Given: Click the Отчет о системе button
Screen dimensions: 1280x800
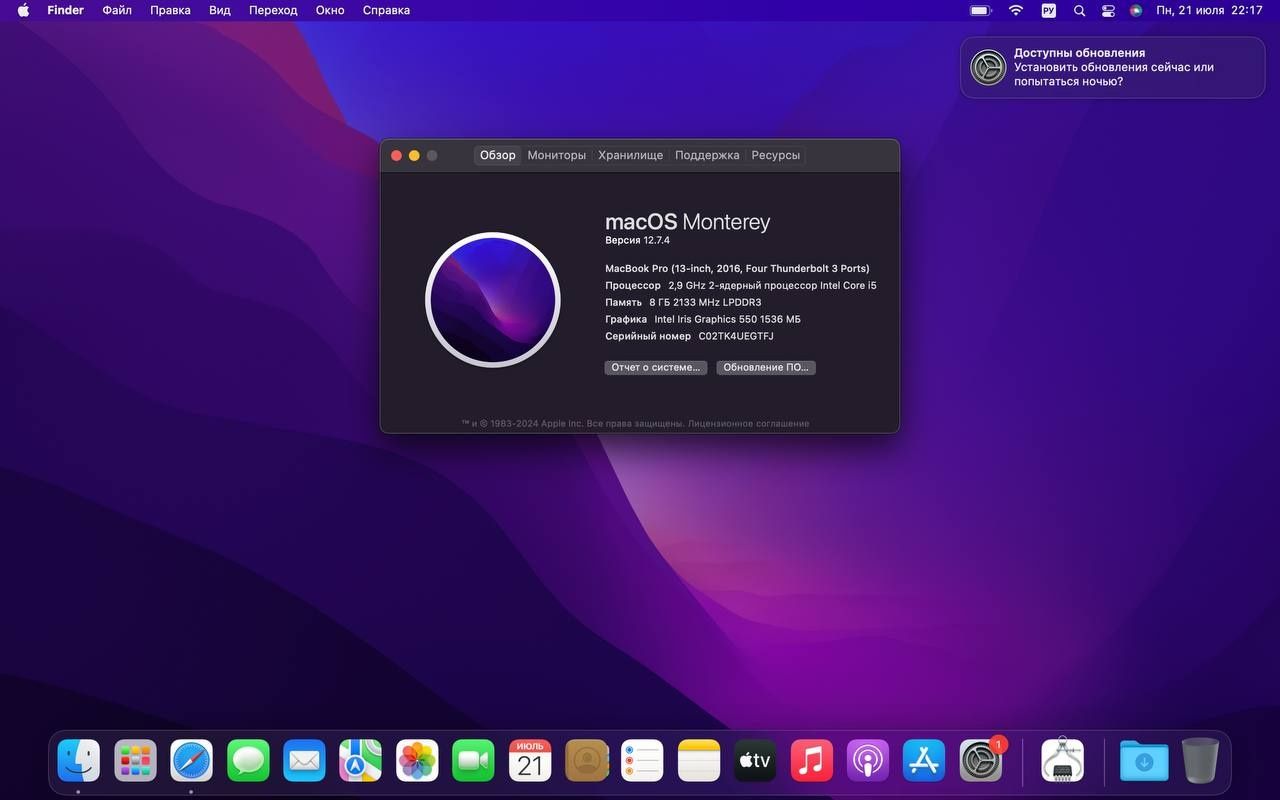Looking at the screenshot, I should (656, 367).
